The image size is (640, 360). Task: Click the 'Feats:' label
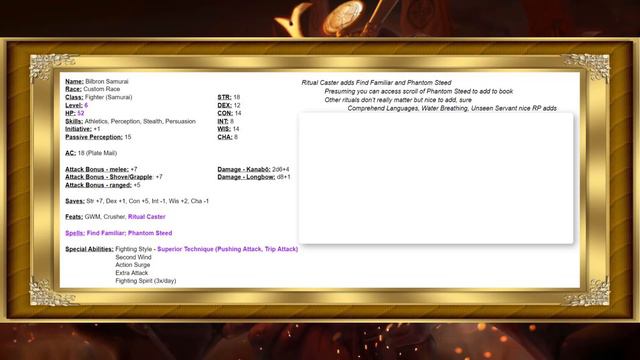pos(74,217)
